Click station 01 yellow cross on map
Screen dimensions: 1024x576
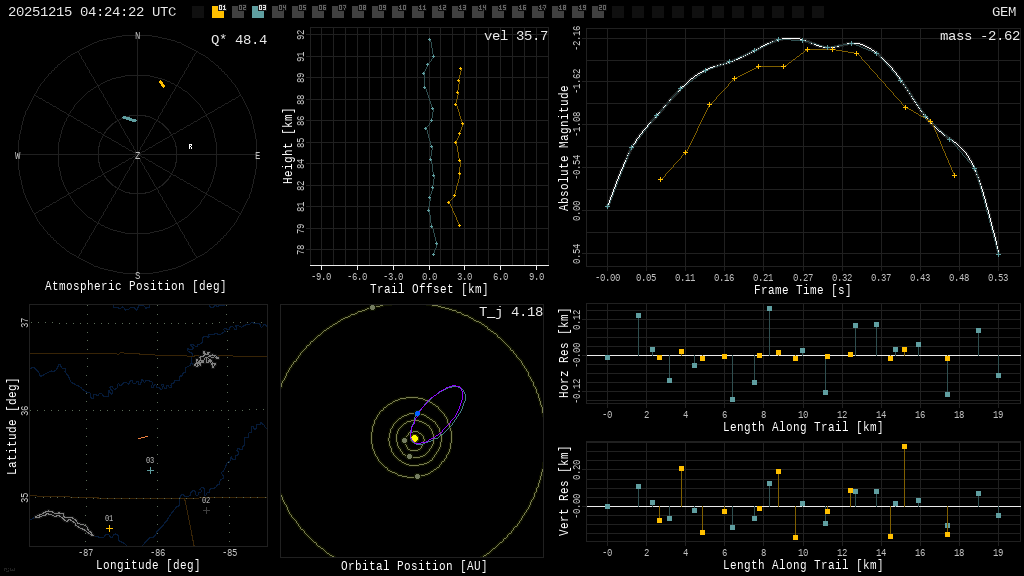point(109,528)
